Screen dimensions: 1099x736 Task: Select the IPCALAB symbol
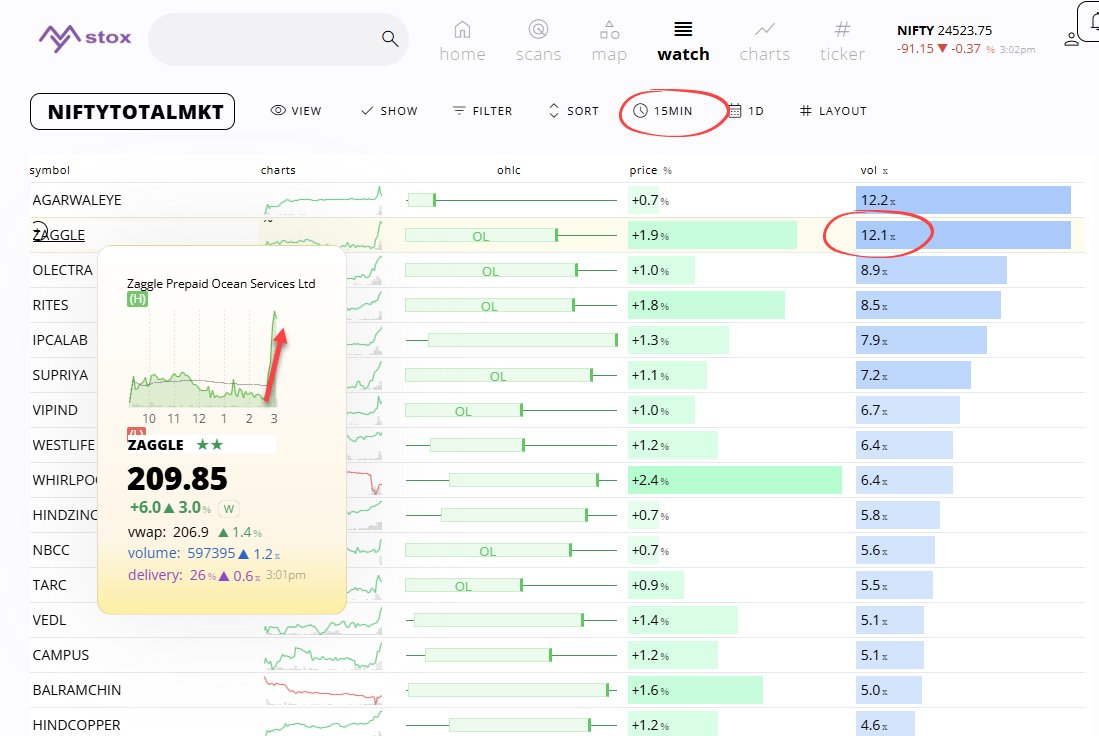point(60,341)
